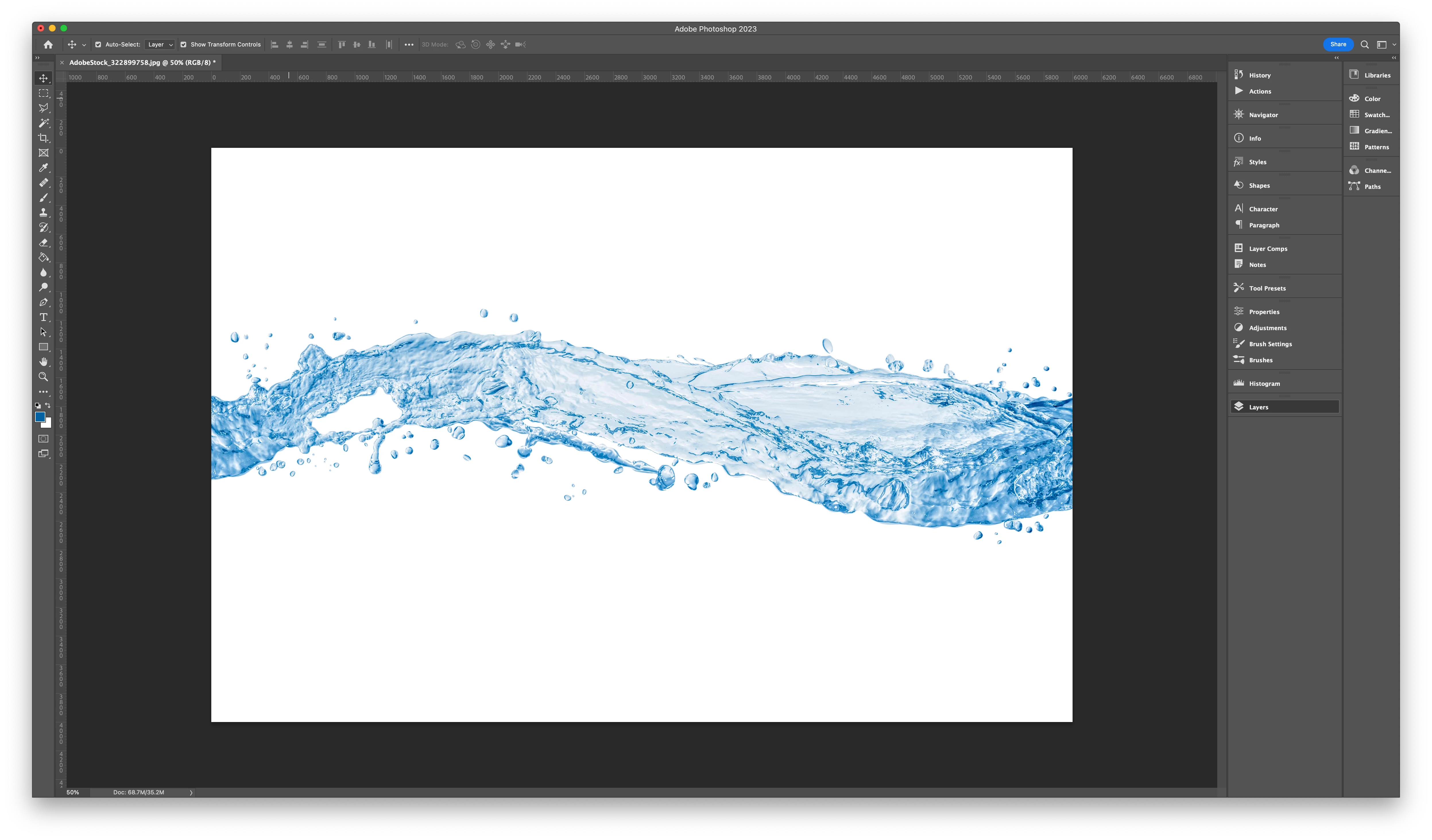Select the Pen tool
The image size is (1432, 840).
coord(43,302)
